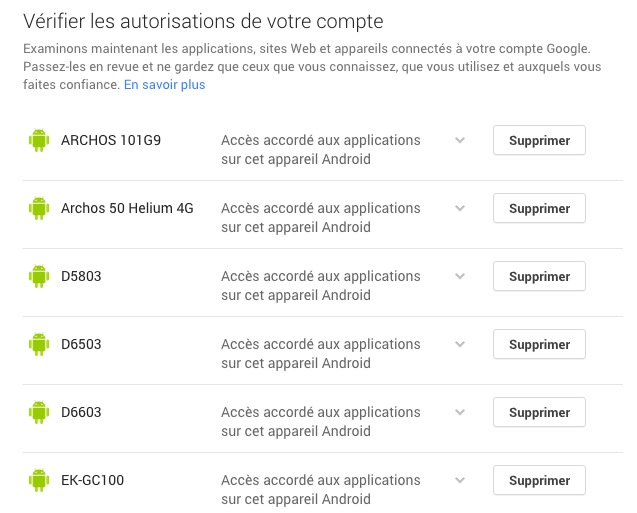The image size is (637, 513).
Task: Click the Android icon for D6503
Action: (x=39, y=345)
